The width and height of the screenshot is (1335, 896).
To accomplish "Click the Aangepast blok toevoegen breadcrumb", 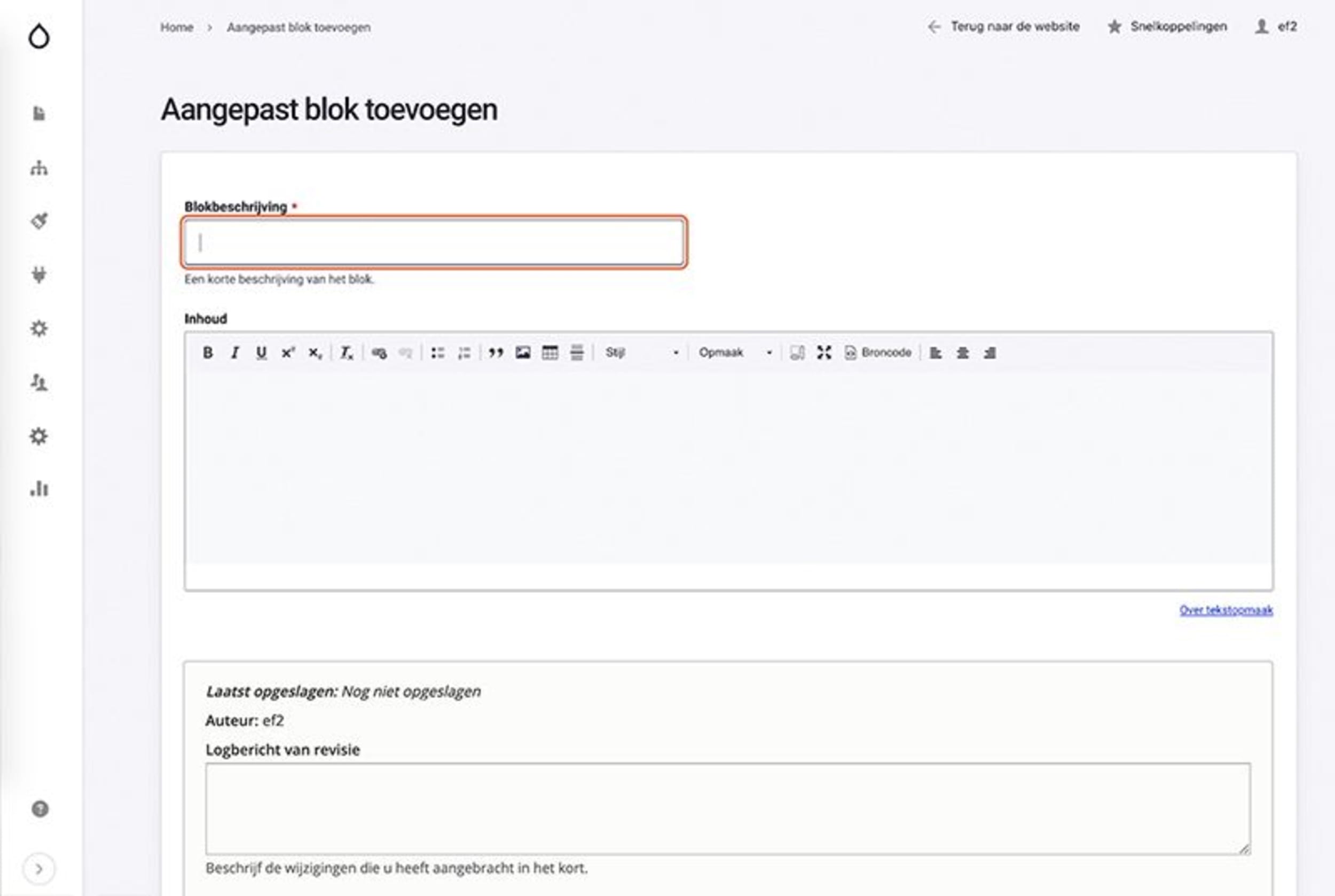I will [x=299, y=27].
